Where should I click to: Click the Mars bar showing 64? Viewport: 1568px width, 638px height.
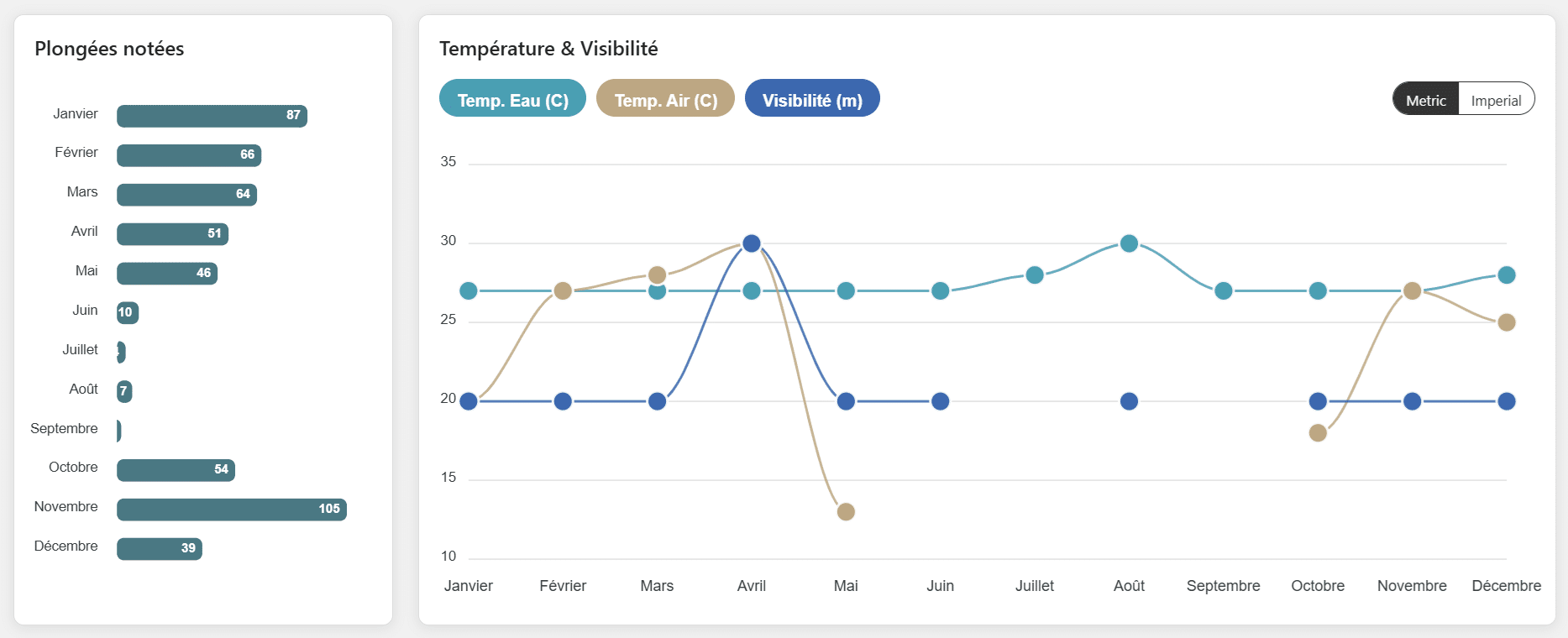(186, 194)
